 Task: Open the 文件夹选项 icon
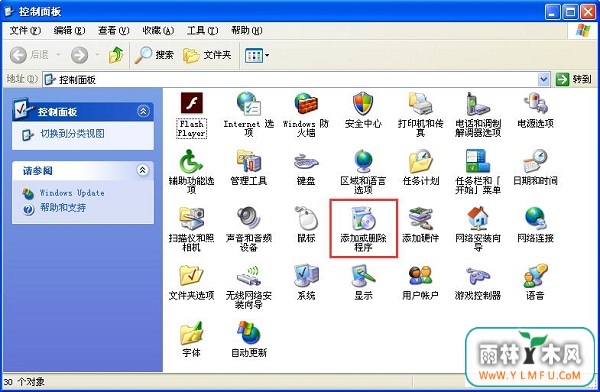[x=191, y=276]
